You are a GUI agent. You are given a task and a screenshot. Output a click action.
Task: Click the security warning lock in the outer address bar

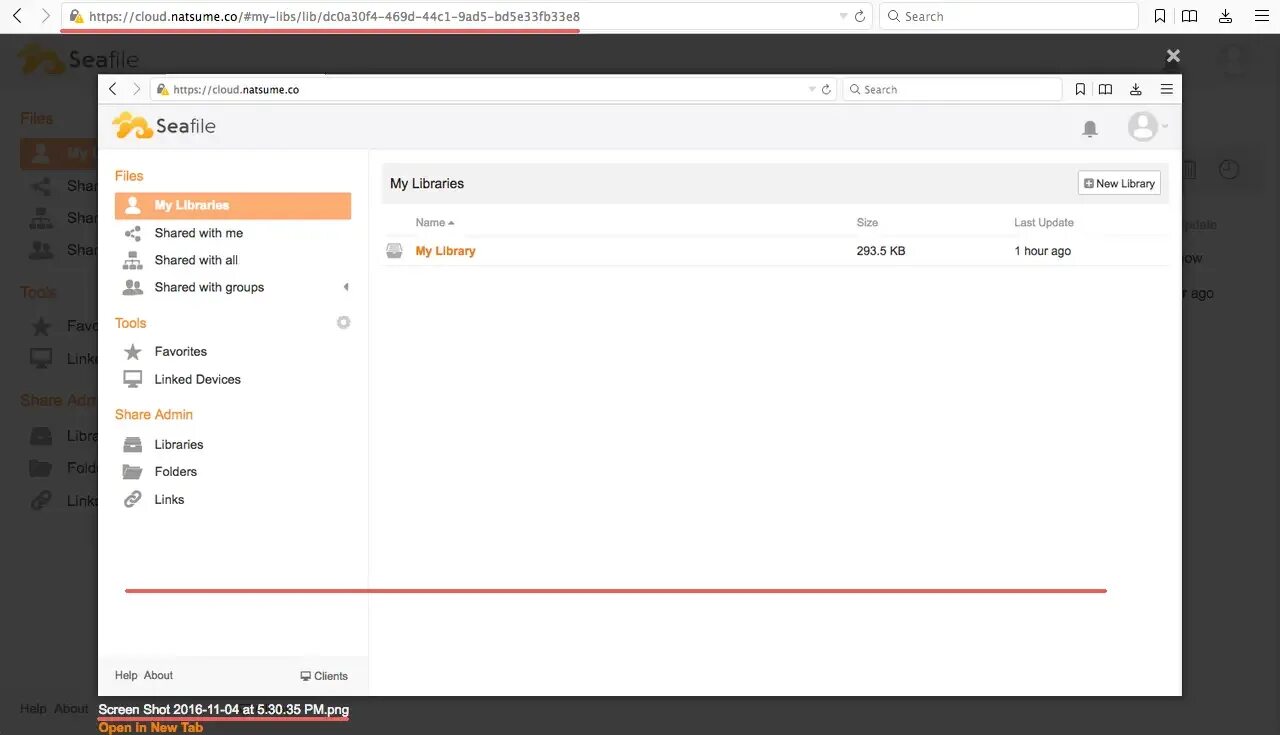[76, 16]
